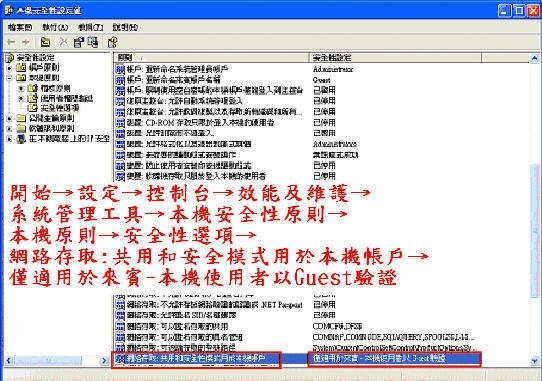The height and width of the screenshot is (381, 542).
Task: Click the tree pane's horizontal scroll right arrow
Action: 104,360
